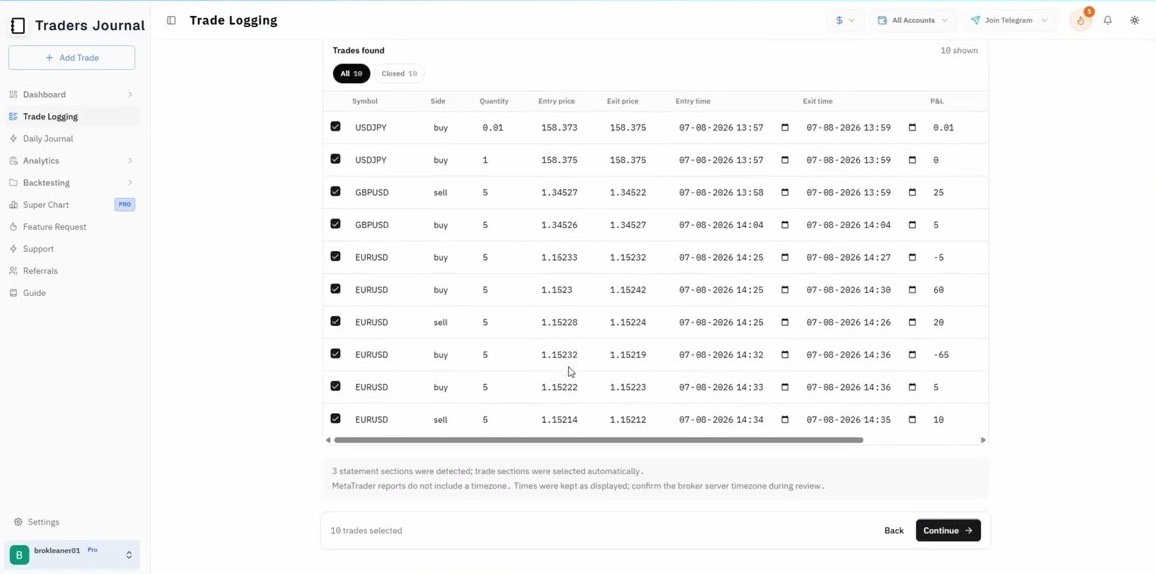Click the Settings gear icon

pyautogui.click(x=18, y=522)
